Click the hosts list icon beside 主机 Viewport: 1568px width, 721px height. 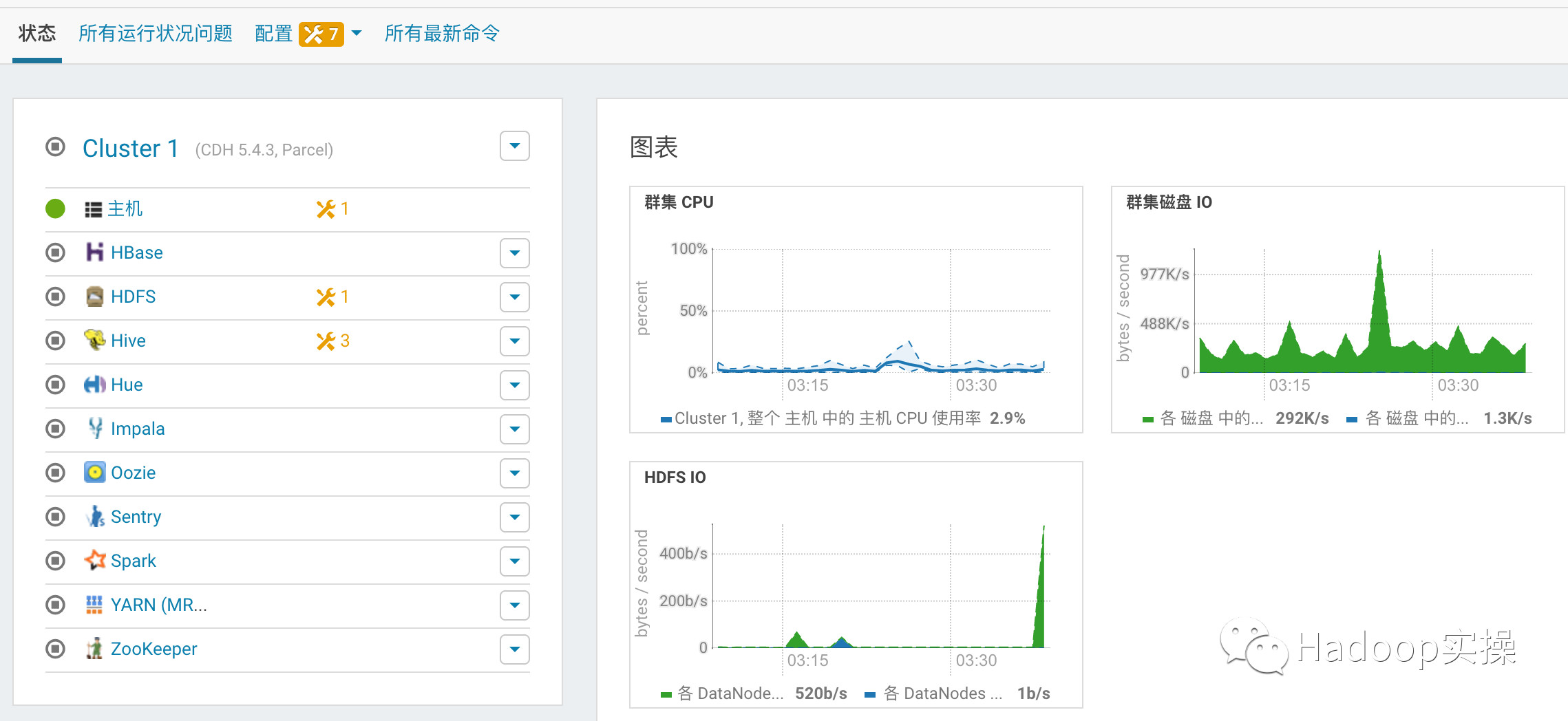point(93,209)
